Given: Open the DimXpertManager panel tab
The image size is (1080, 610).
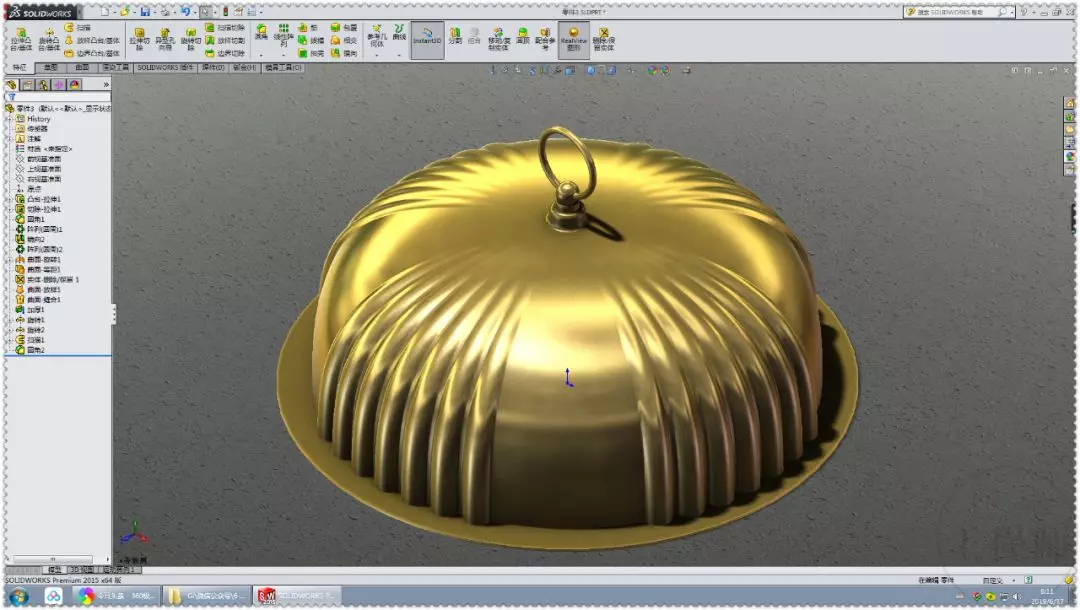Looking at the screenshot, I should tap(59, 85).
